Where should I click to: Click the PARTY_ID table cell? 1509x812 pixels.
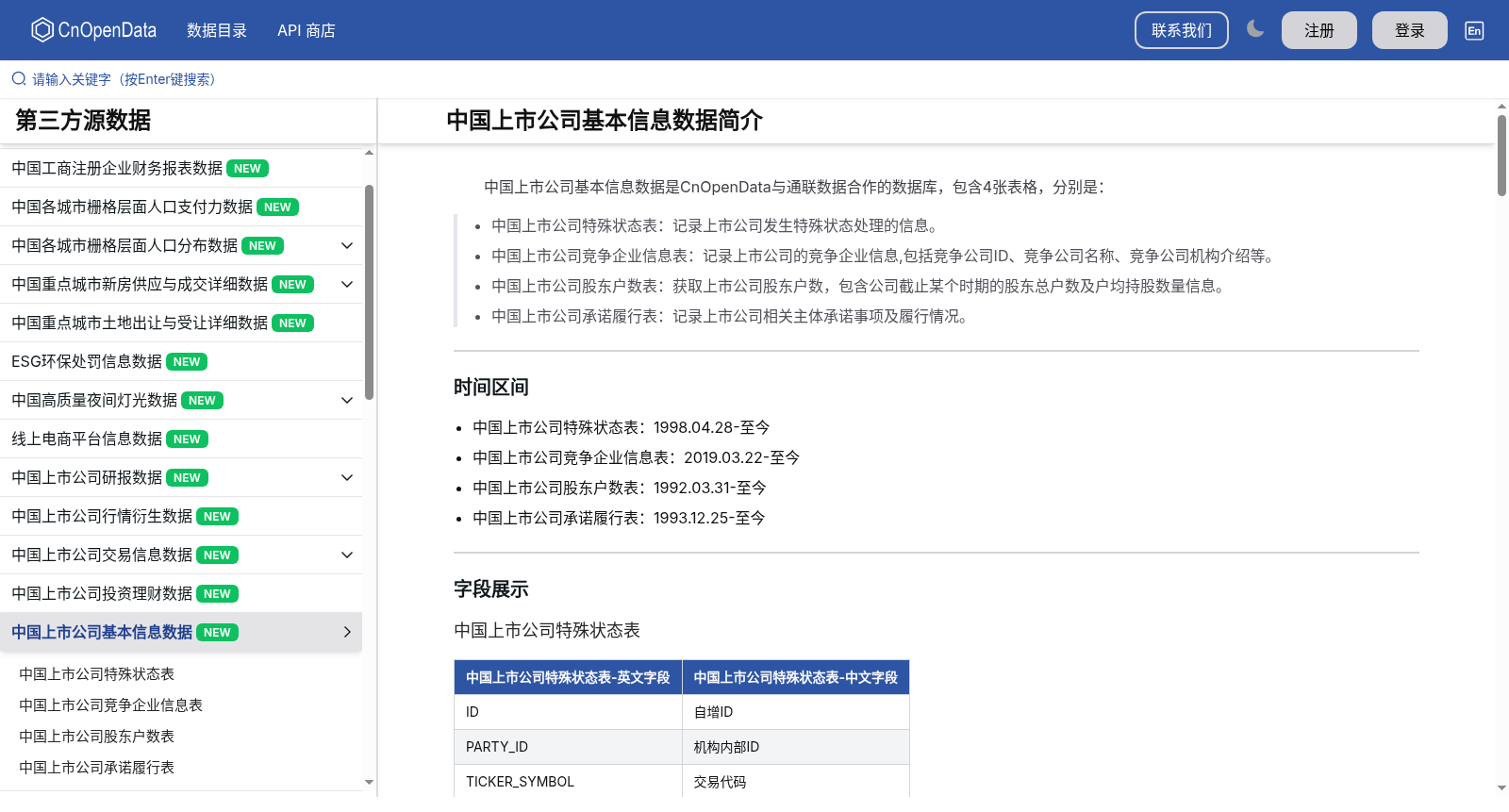[x=568, y=747]
